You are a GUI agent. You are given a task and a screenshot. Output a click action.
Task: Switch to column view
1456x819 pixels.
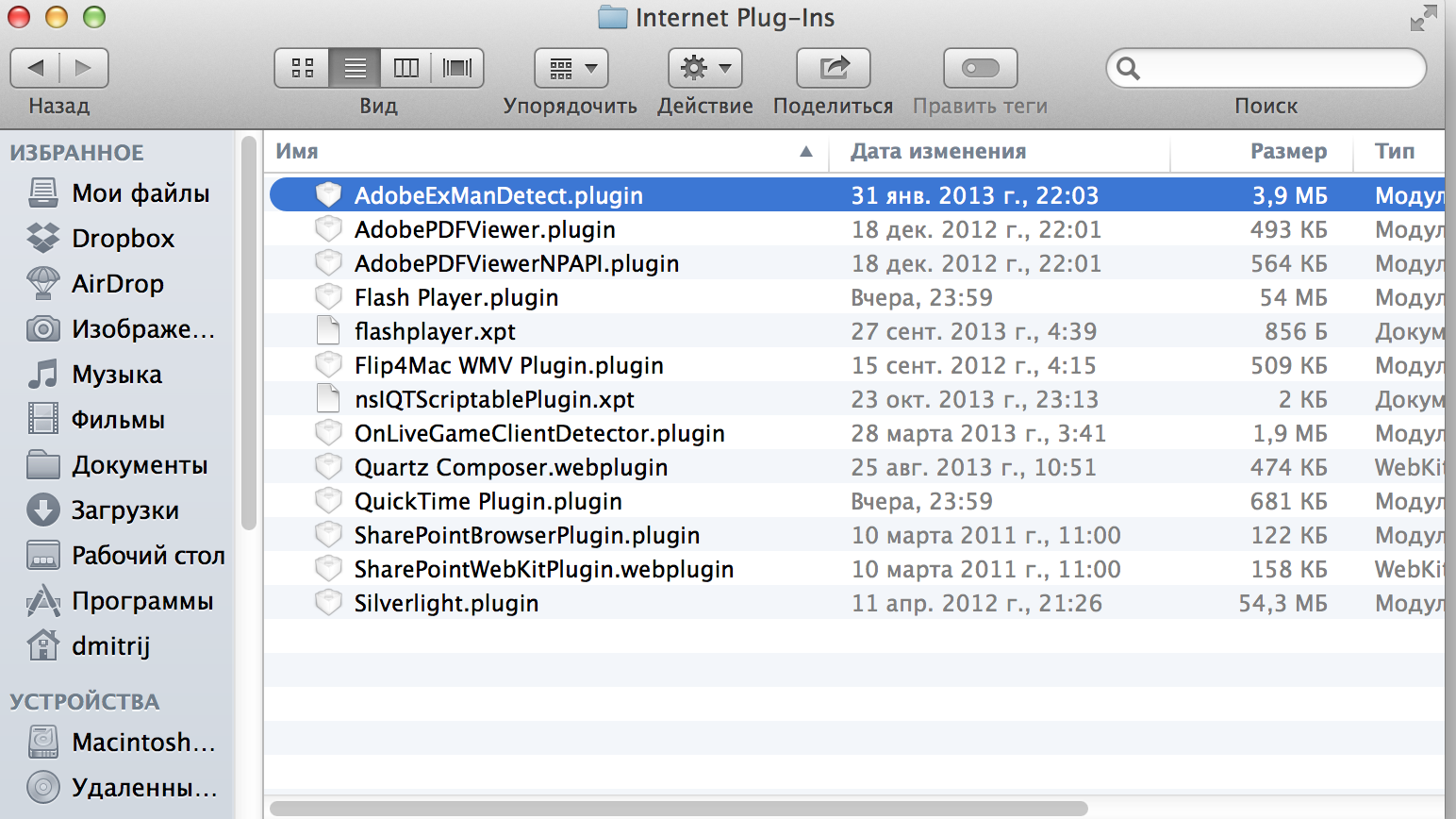[x=405, y=68]
